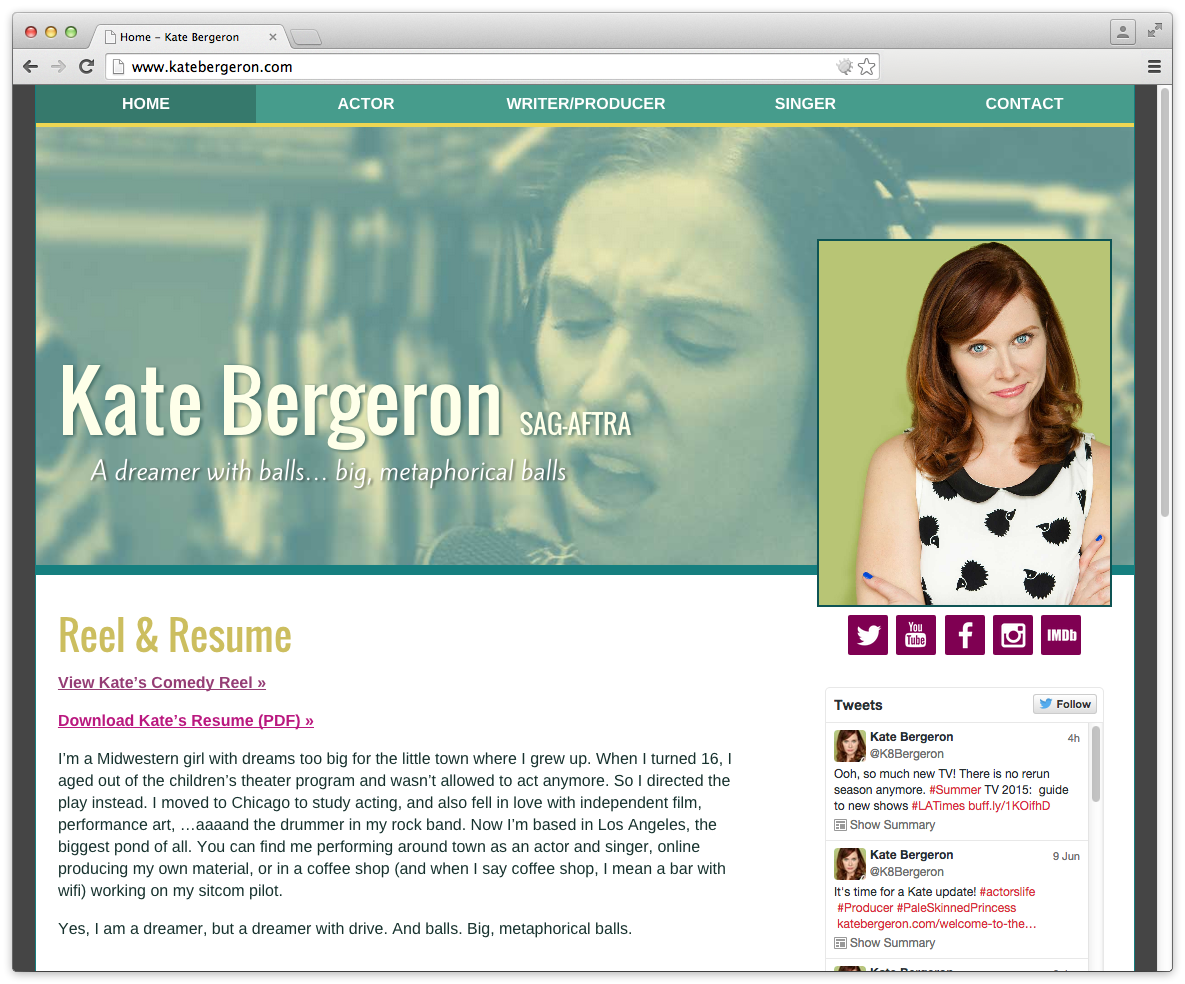Click the browser forward arrow
Screen dimensions: 1185x984
[x=58, y=67]
